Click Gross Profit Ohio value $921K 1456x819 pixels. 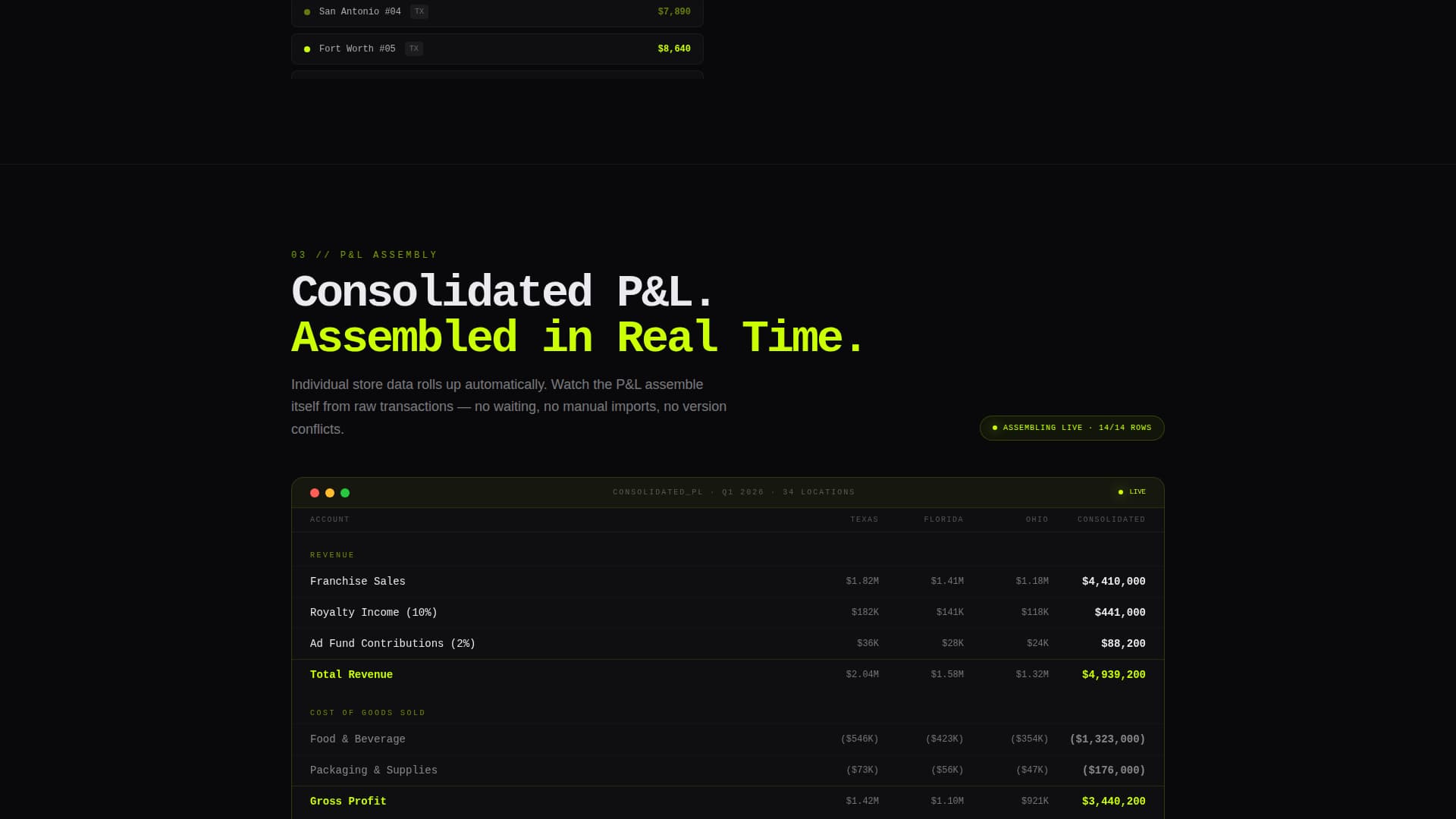pyautogui.click(x=1034, y=802)
